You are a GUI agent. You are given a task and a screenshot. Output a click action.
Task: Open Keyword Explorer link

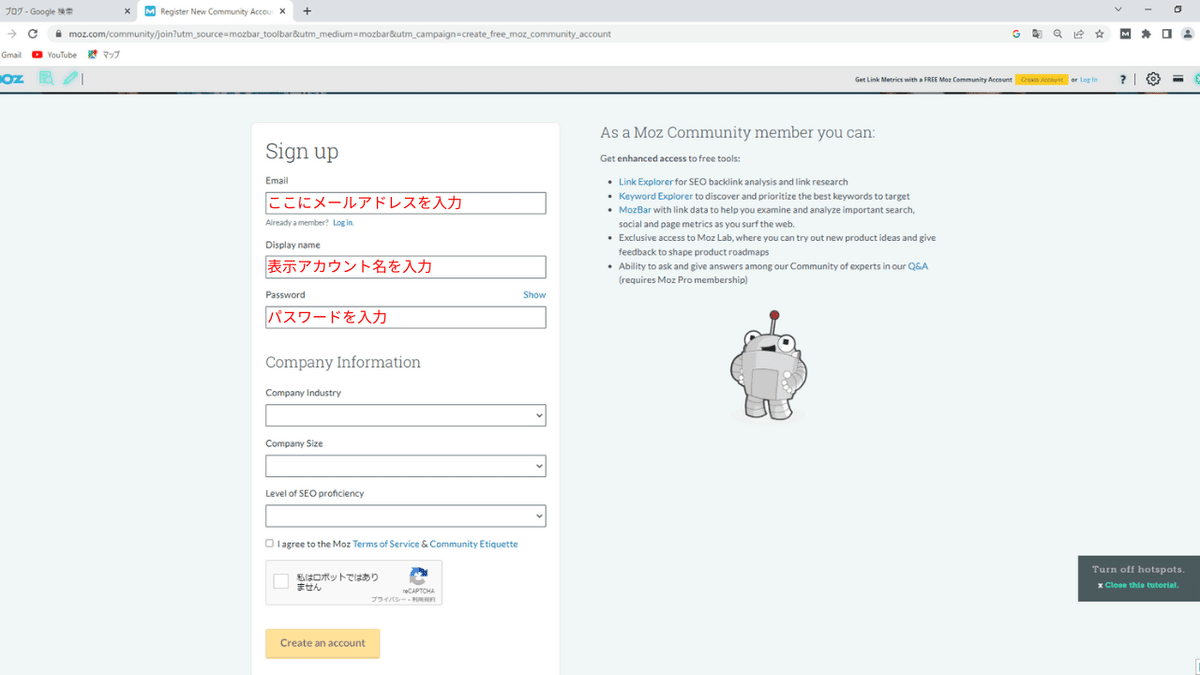point(655,196)
